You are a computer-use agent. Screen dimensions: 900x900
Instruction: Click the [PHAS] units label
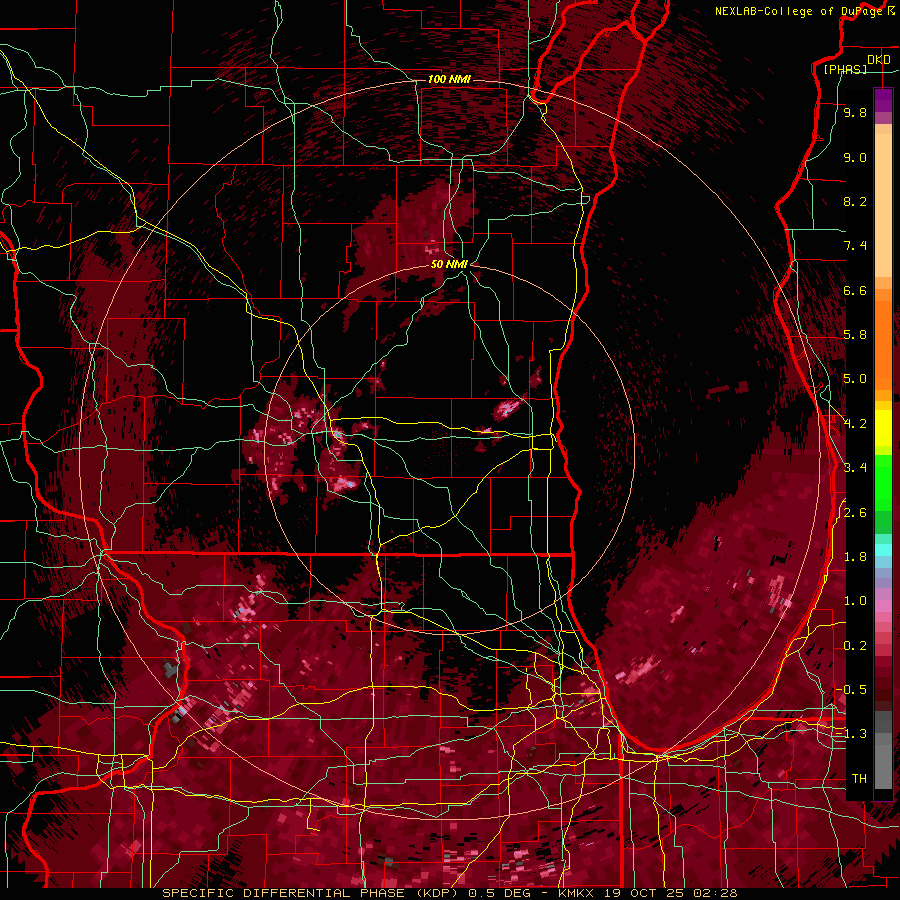point(845,69)
